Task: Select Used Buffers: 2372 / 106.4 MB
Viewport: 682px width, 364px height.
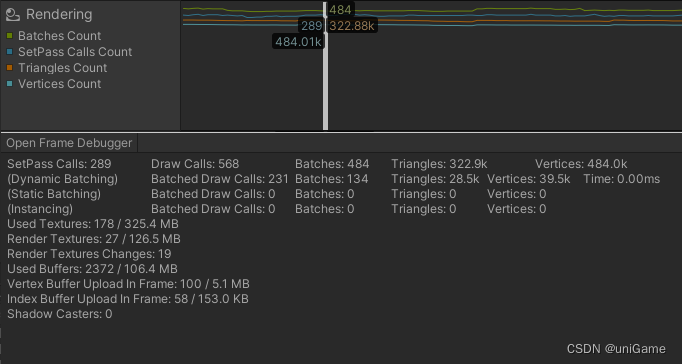Action: pyautogui.click(x=92, y=269)
